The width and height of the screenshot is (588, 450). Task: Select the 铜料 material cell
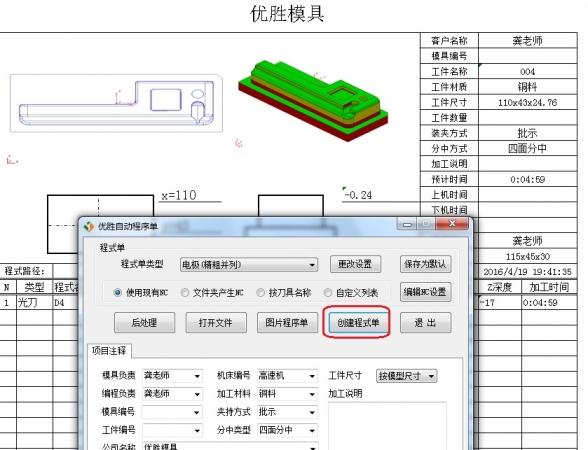tap(528, 87)
